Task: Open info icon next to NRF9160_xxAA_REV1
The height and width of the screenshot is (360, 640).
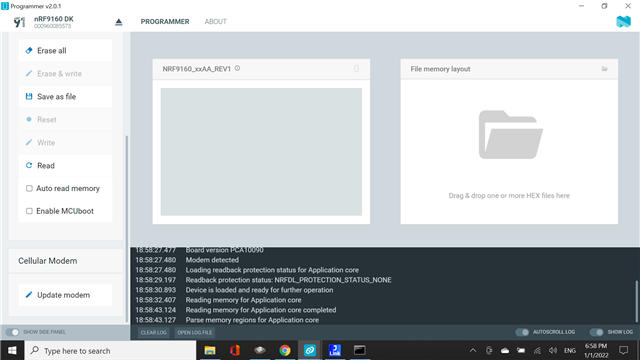Action: (x=238, y=69)
